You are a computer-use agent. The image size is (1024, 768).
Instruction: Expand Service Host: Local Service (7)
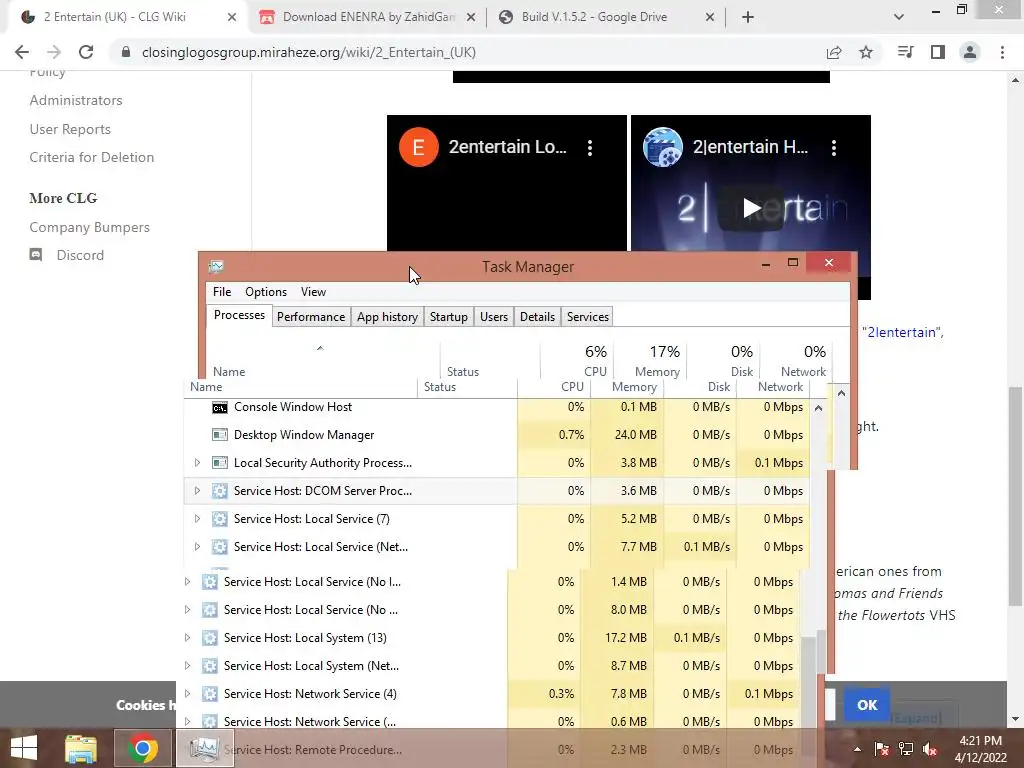[197, 519]
